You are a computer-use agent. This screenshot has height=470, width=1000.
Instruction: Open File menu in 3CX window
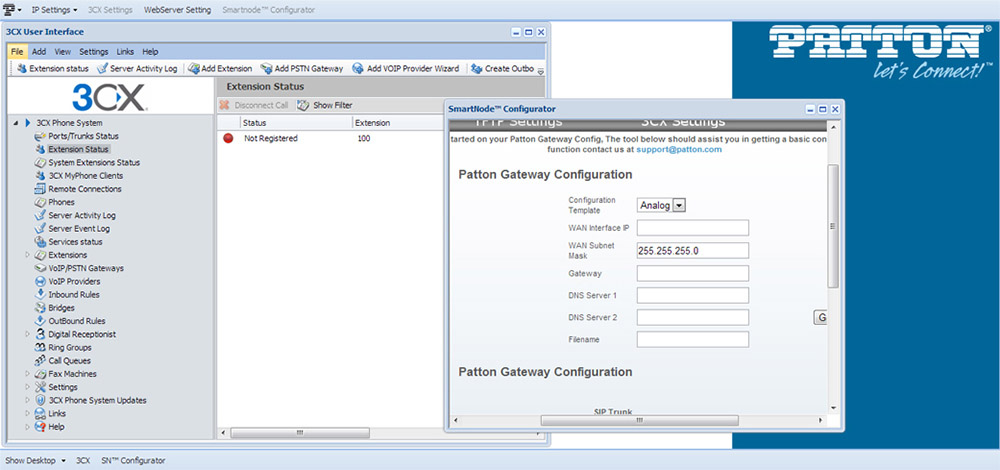17,52
